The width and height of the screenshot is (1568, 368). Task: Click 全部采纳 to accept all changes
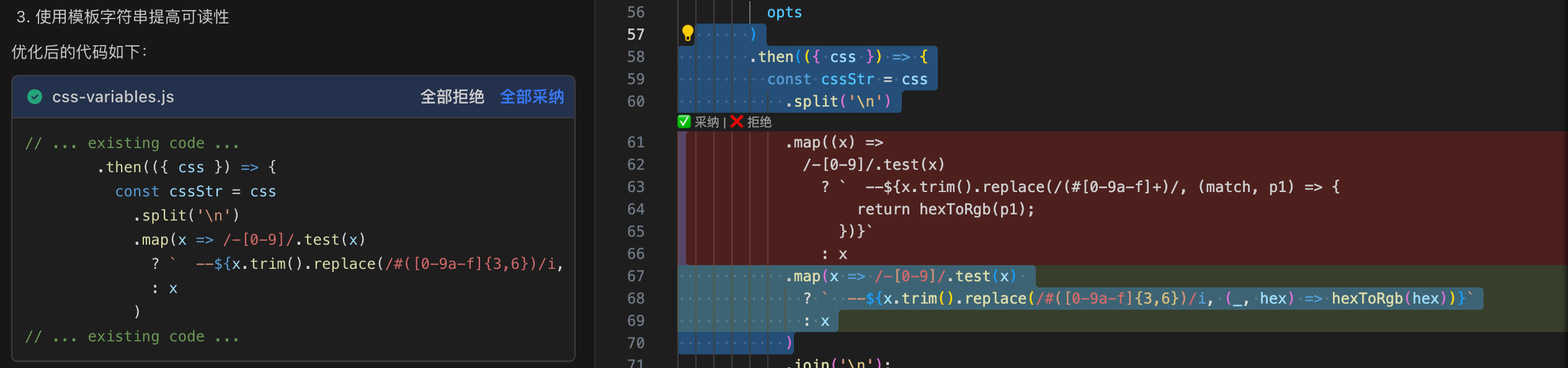(x=532, y=97)
